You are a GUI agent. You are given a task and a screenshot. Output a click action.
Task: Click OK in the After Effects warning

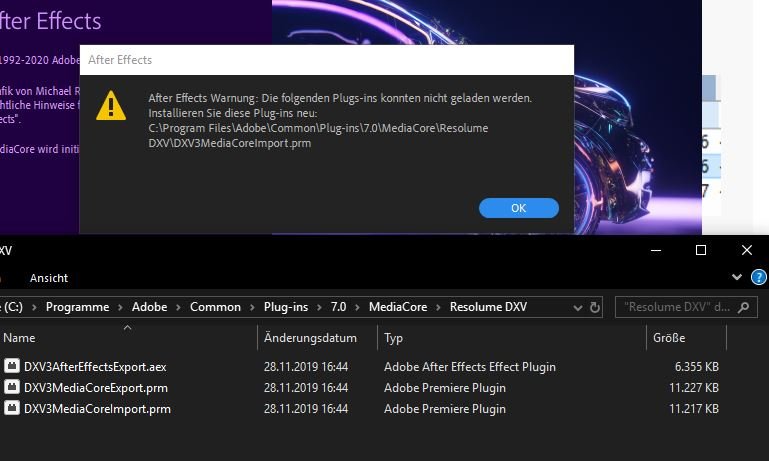tap(518, 208)
